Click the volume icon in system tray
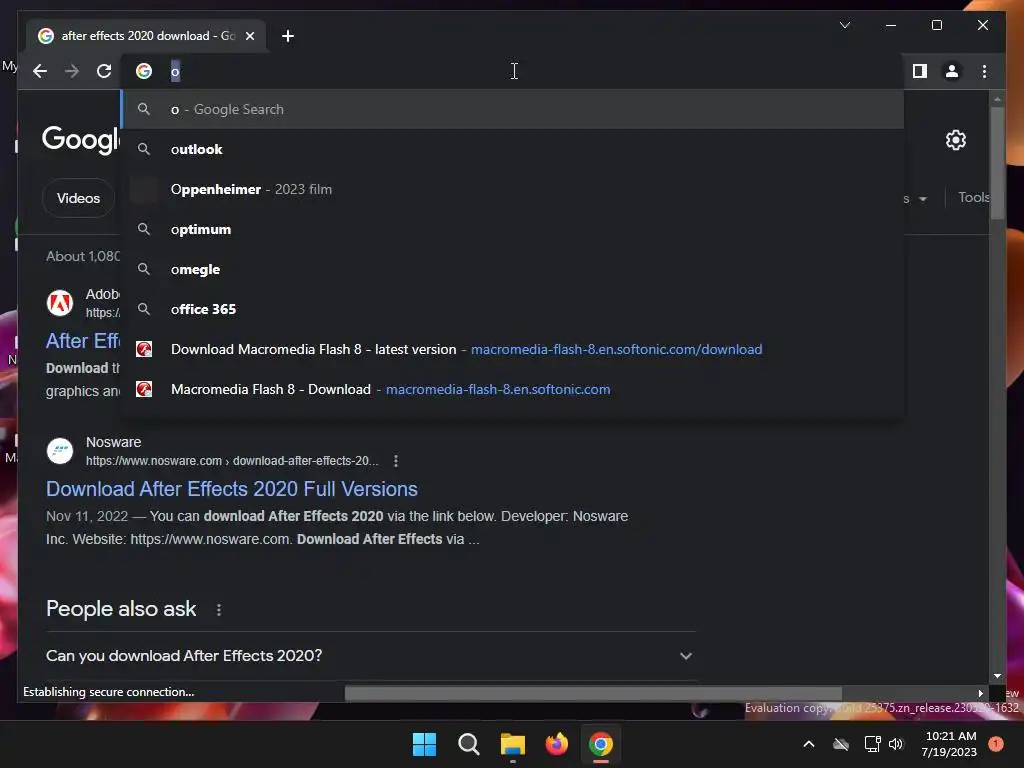Viewport: 1024px width, 768px height. tap(896, 744)
